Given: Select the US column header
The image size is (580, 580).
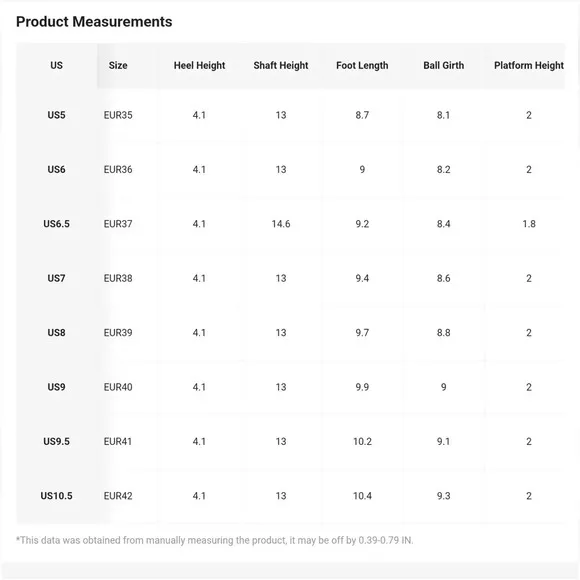Looking at the screenshot, I should (x=56, y=65).
